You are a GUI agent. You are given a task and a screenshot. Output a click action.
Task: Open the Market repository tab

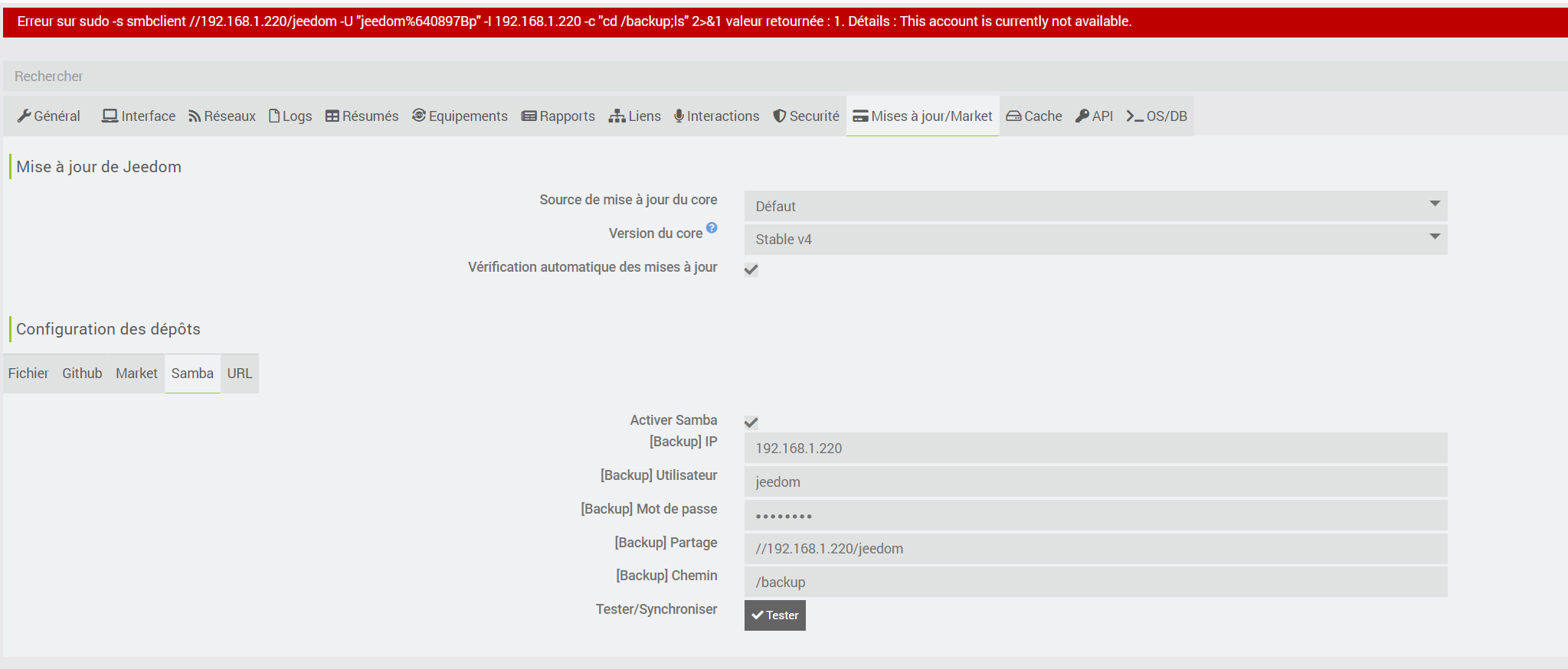(x=136, y=374)
